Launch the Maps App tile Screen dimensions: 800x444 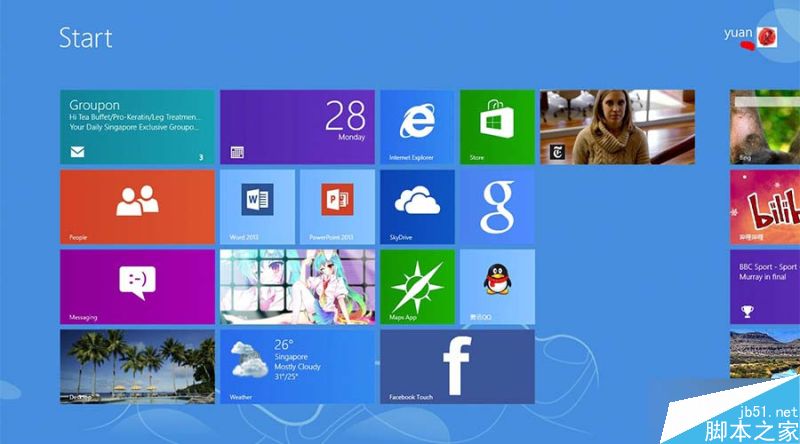[x=417, y=287]
